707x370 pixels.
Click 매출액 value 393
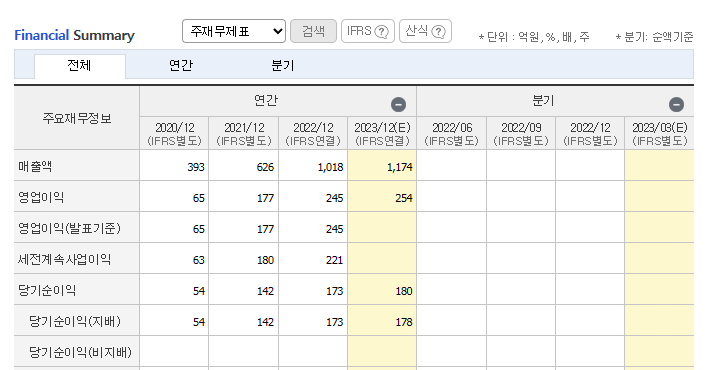[196, 167]
